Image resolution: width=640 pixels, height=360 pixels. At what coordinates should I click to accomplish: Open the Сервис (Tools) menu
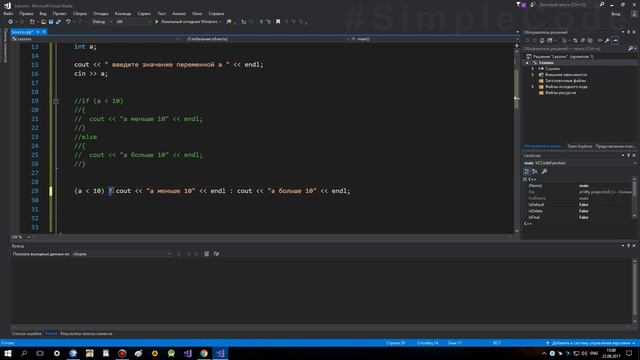click(144, 13)
